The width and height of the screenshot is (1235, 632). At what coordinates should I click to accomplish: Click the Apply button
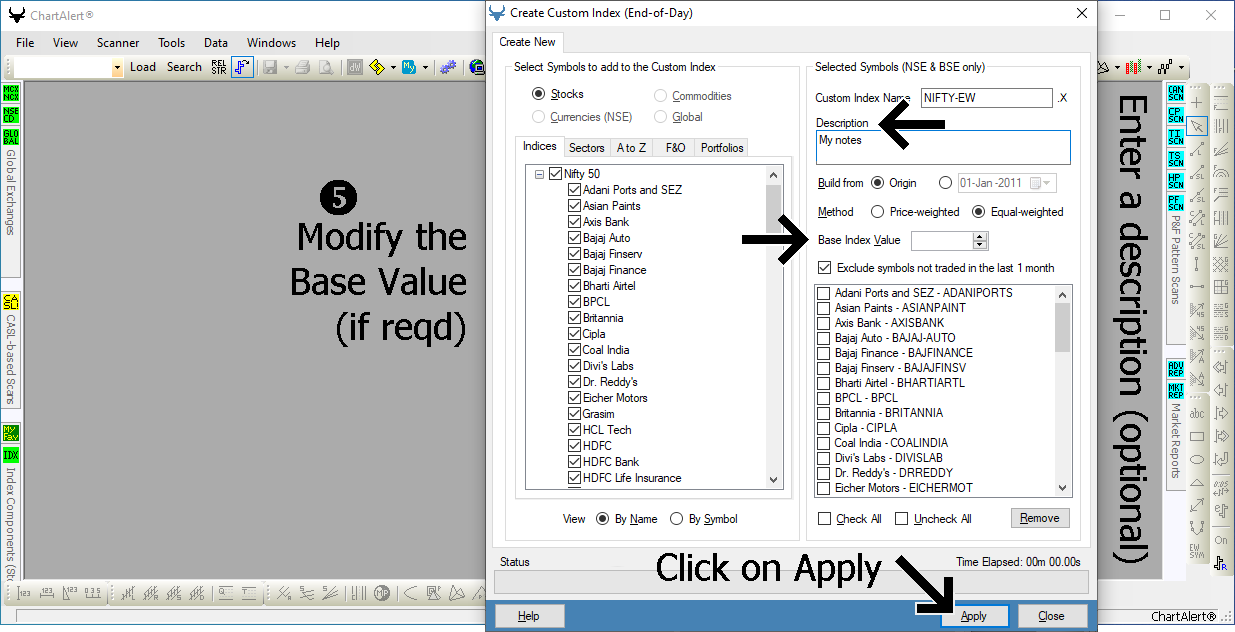(974, 616)
